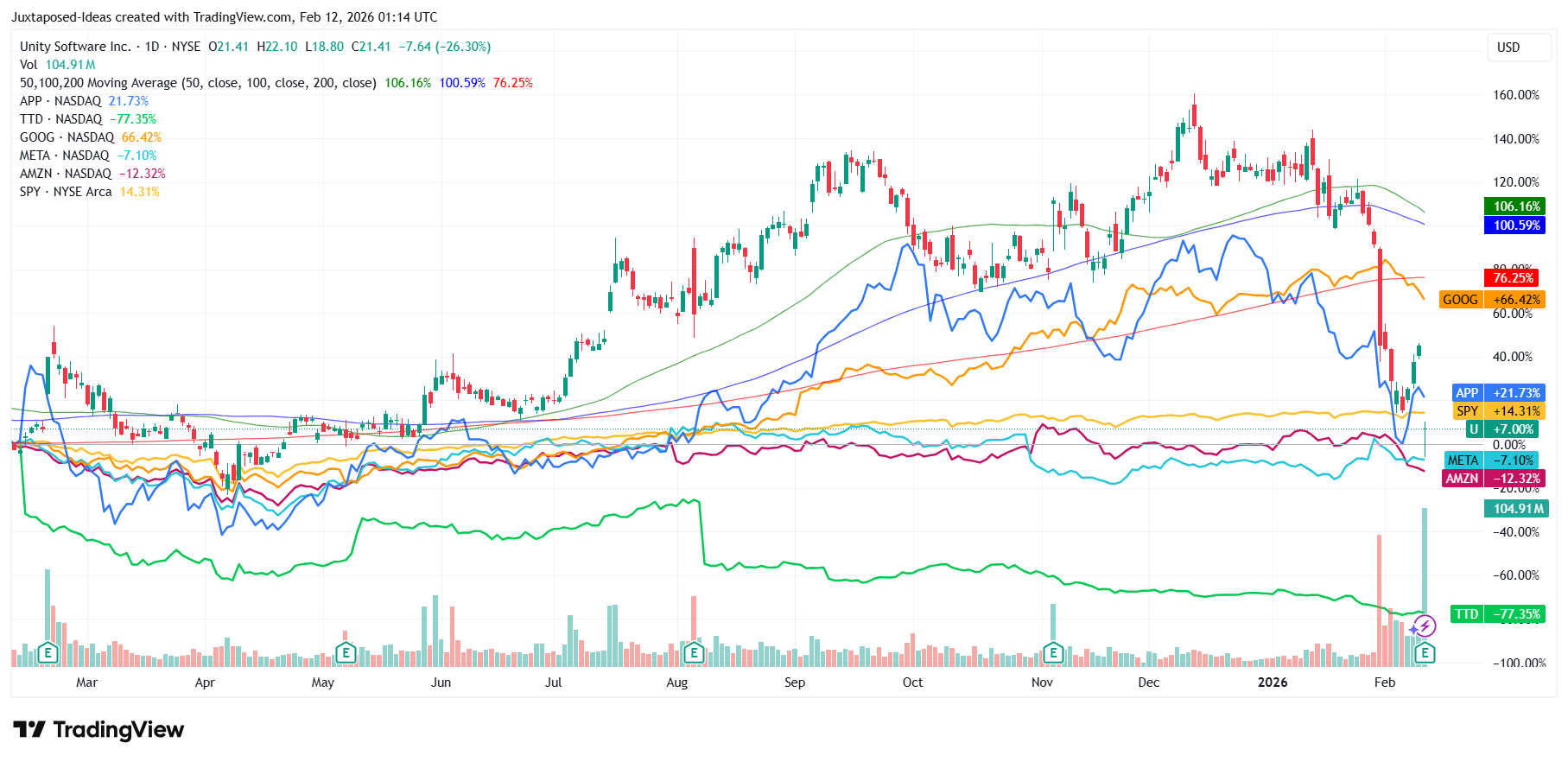
Task: Click the 2026 label on time axis
Action: point(1273,683)
